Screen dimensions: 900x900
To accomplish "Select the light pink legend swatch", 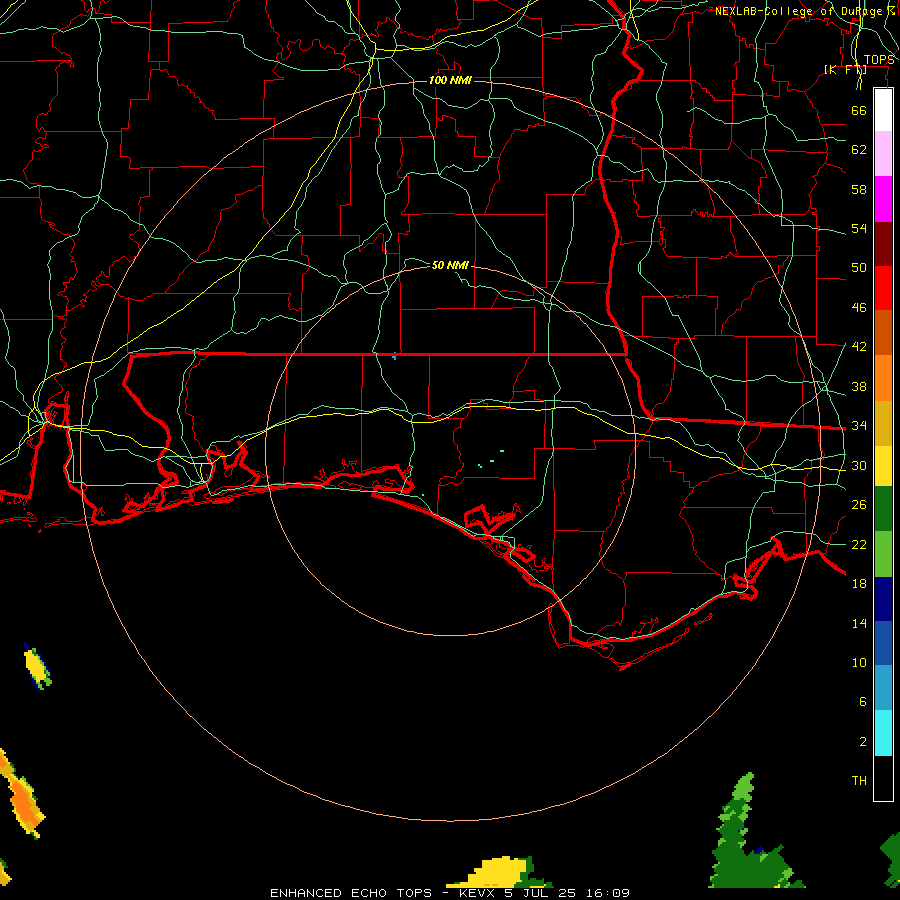I will point(883,153).
